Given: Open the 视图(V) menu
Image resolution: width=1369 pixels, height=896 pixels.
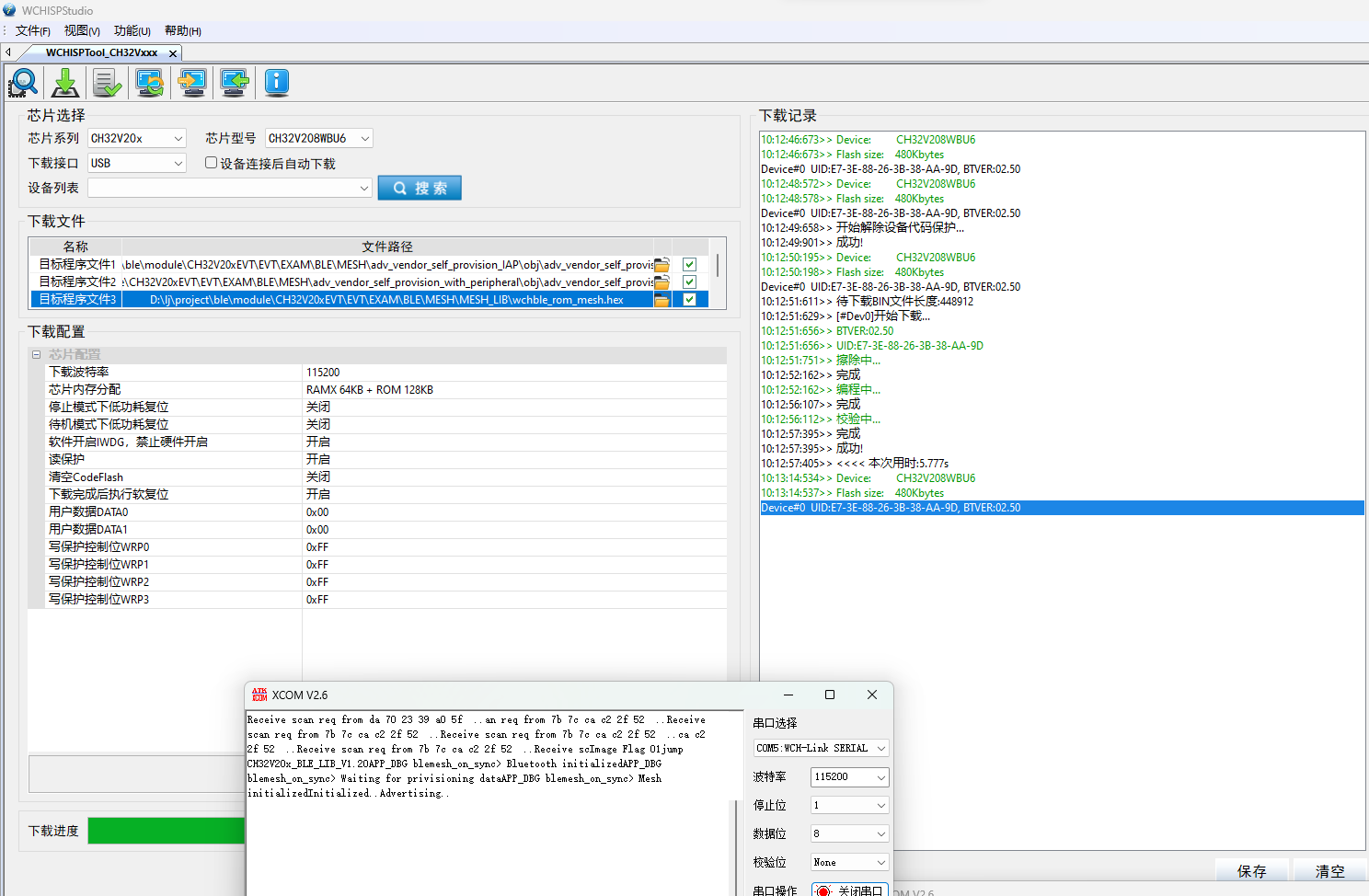Looking at the screenshot, I should click(x=82, y=31).
